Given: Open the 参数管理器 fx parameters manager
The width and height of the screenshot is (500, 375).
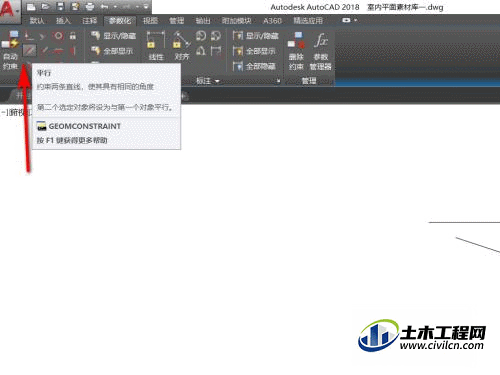Looking at the screenshot, I should tap(321, 51).
